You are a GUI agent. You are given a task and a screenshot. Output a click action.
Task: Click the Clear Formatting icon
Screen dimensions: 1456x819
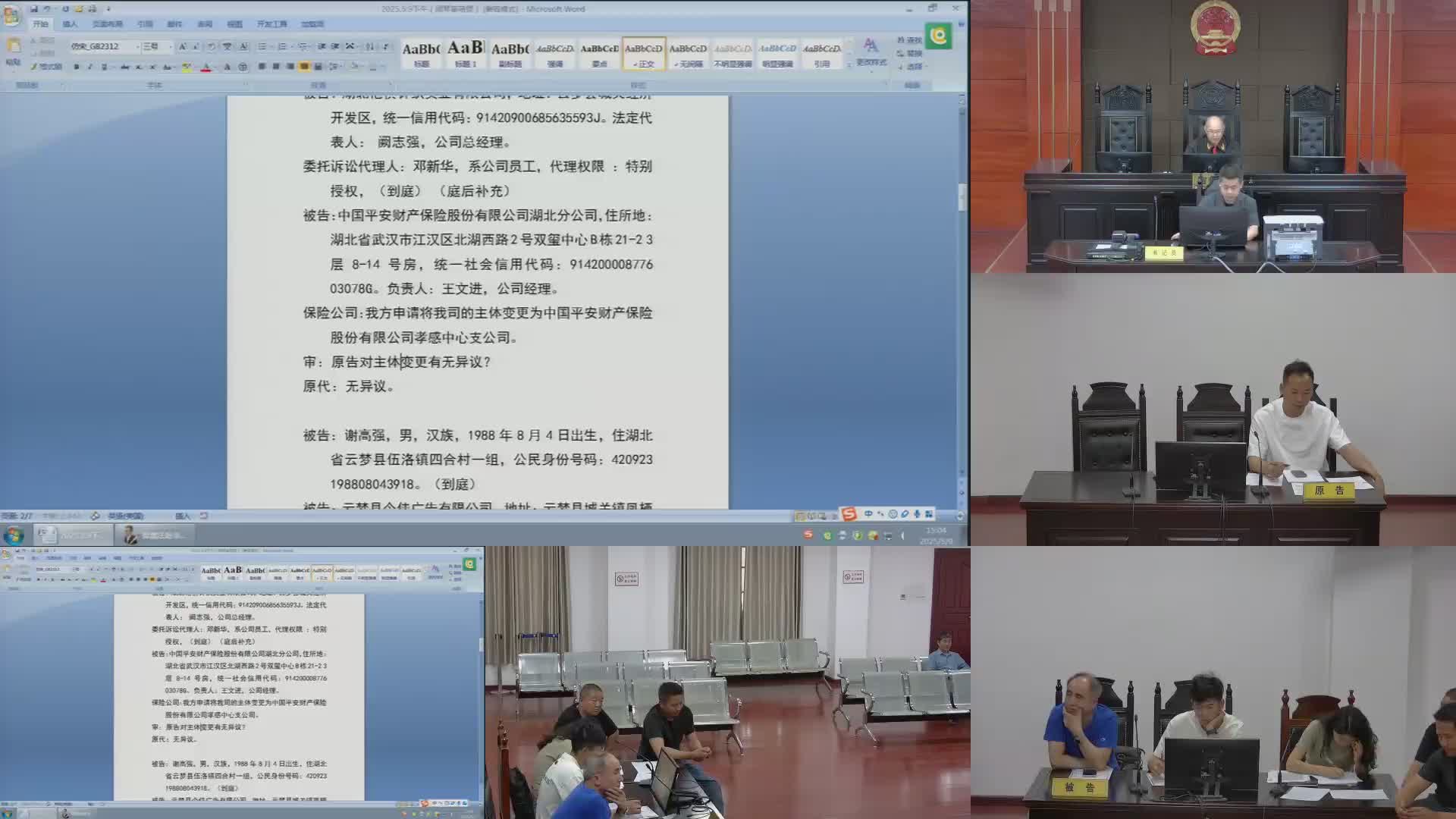tap(212, 46)
